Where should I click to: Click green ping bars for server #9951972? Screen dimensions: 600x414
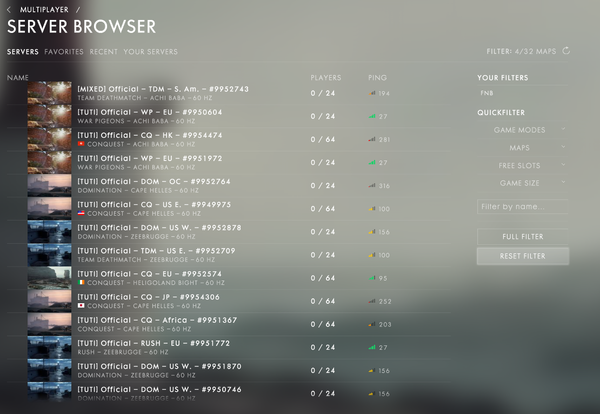[372, 162]
